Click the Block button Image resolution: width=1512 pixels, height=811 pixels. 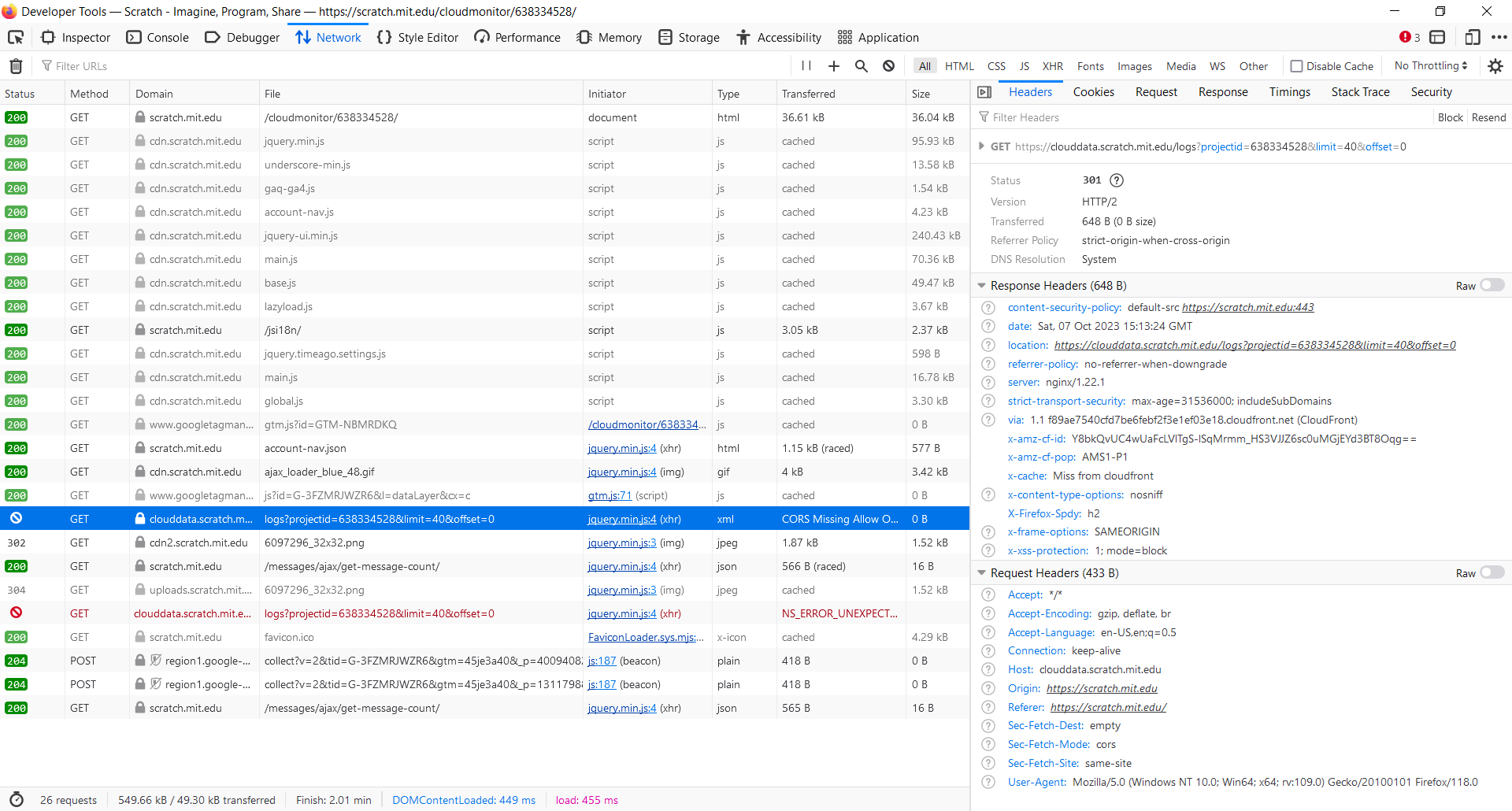point(1450,117)
